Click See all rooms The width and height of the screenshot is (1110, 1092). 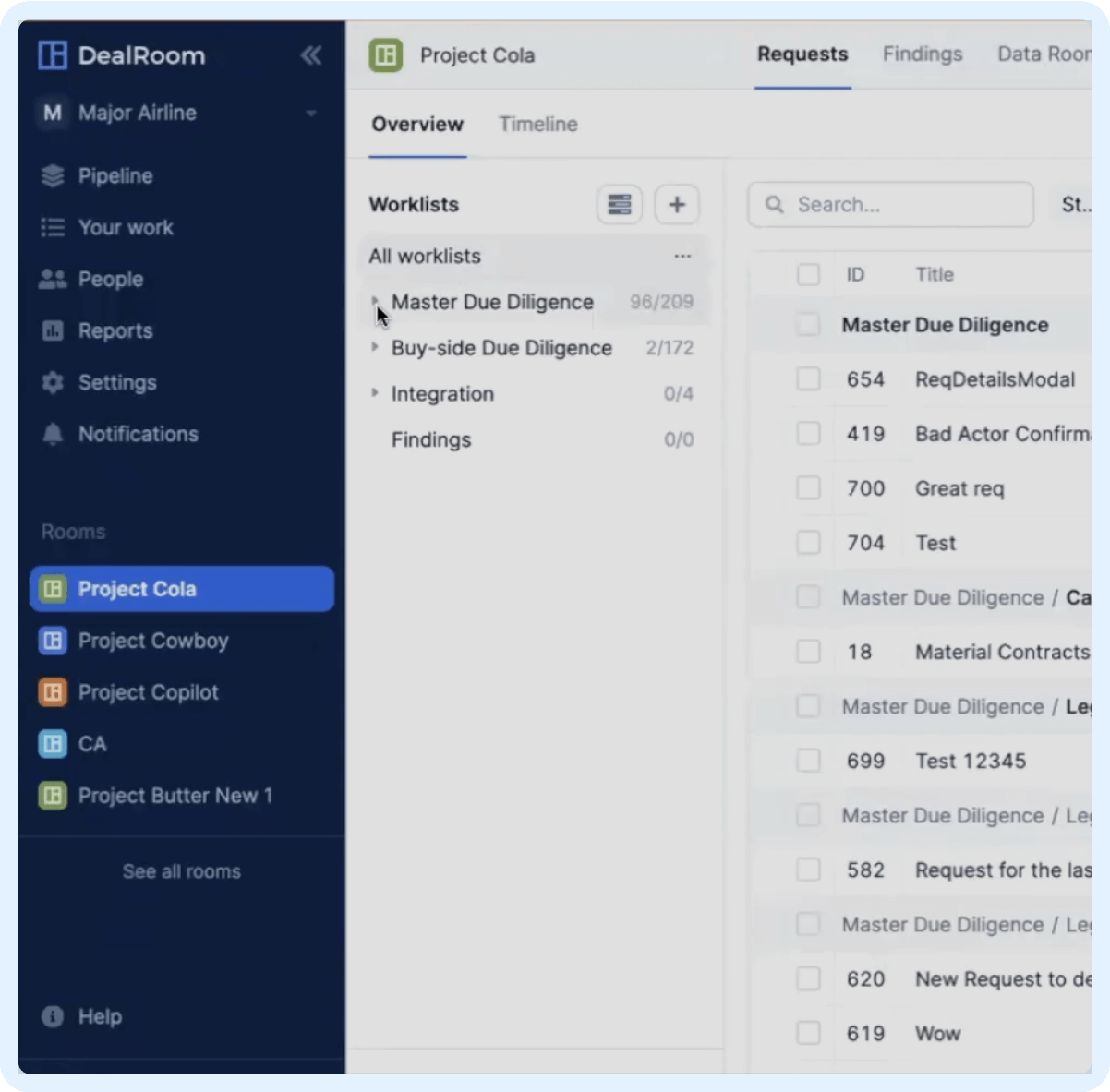pos(181,870)
